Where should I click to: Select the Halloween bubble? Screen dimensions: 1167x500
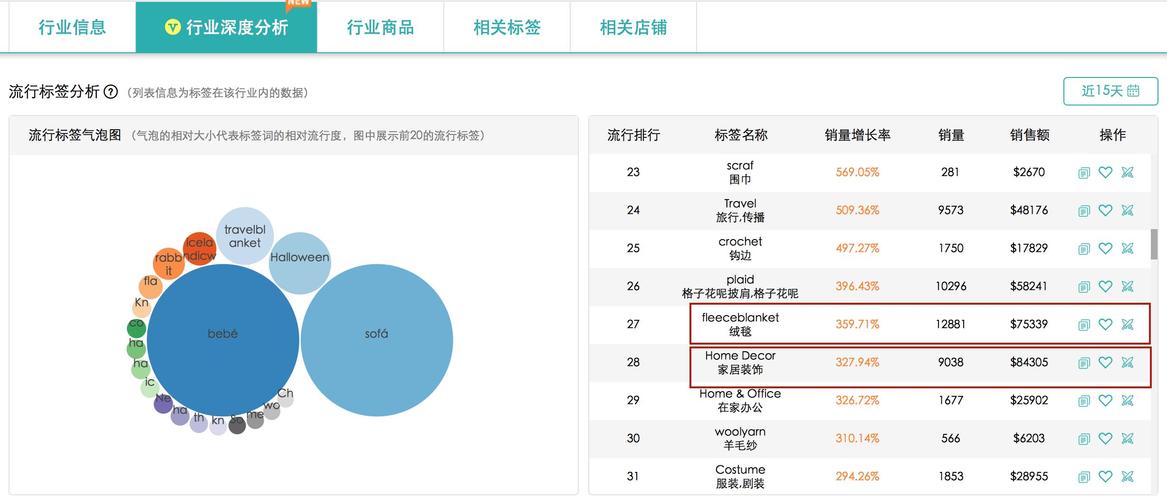300,263
